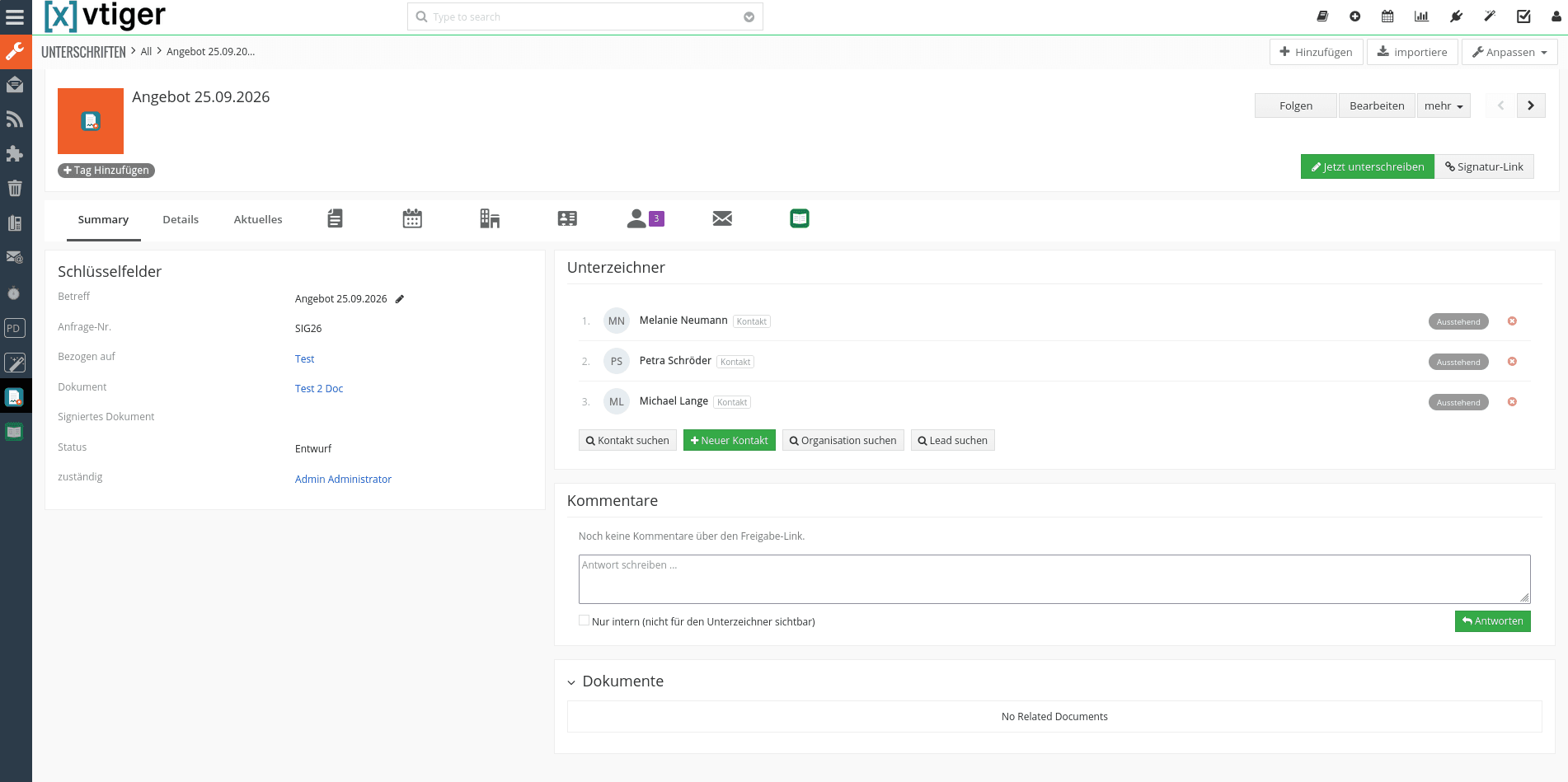Open the calendar activities related tab icon

pos(412,218)
